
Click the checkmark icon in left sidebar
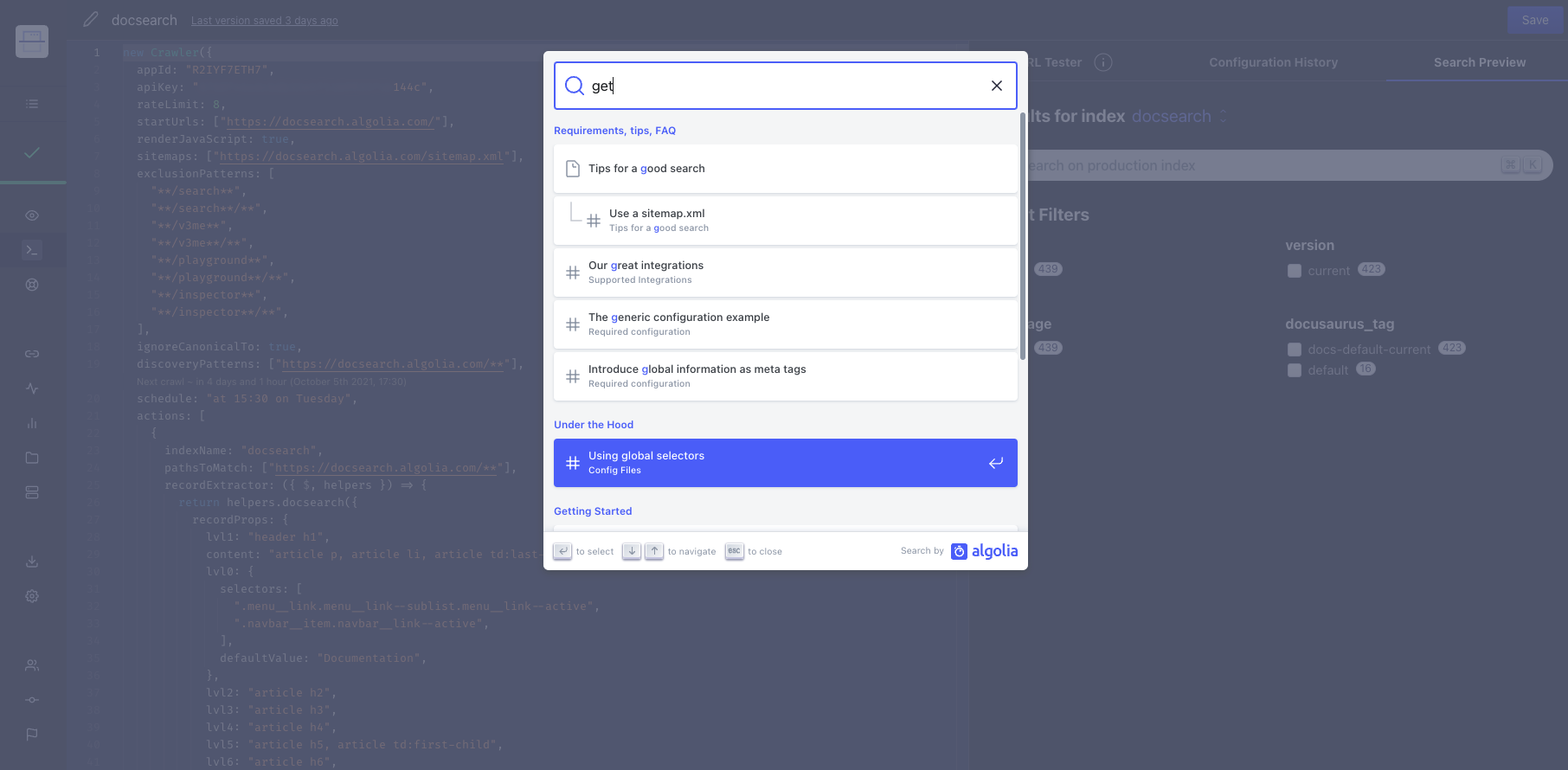32,152
